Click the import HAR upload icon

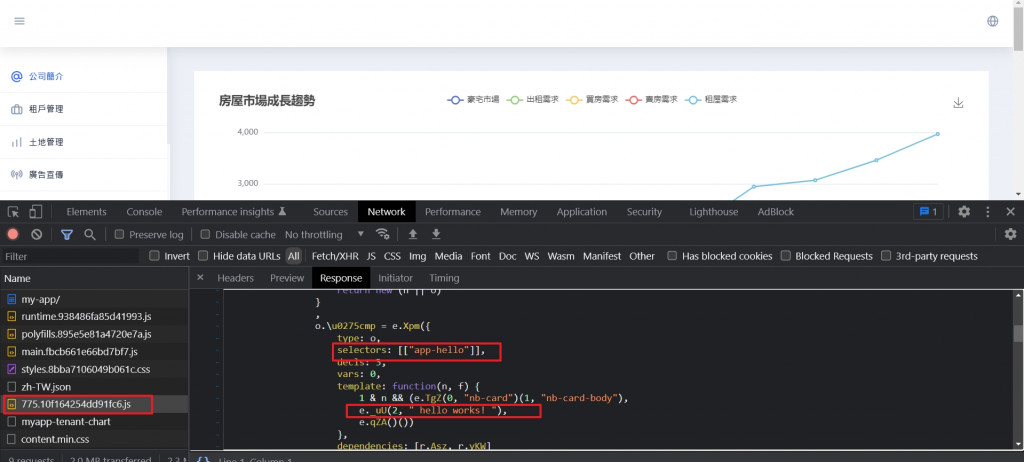coord(413,234)
